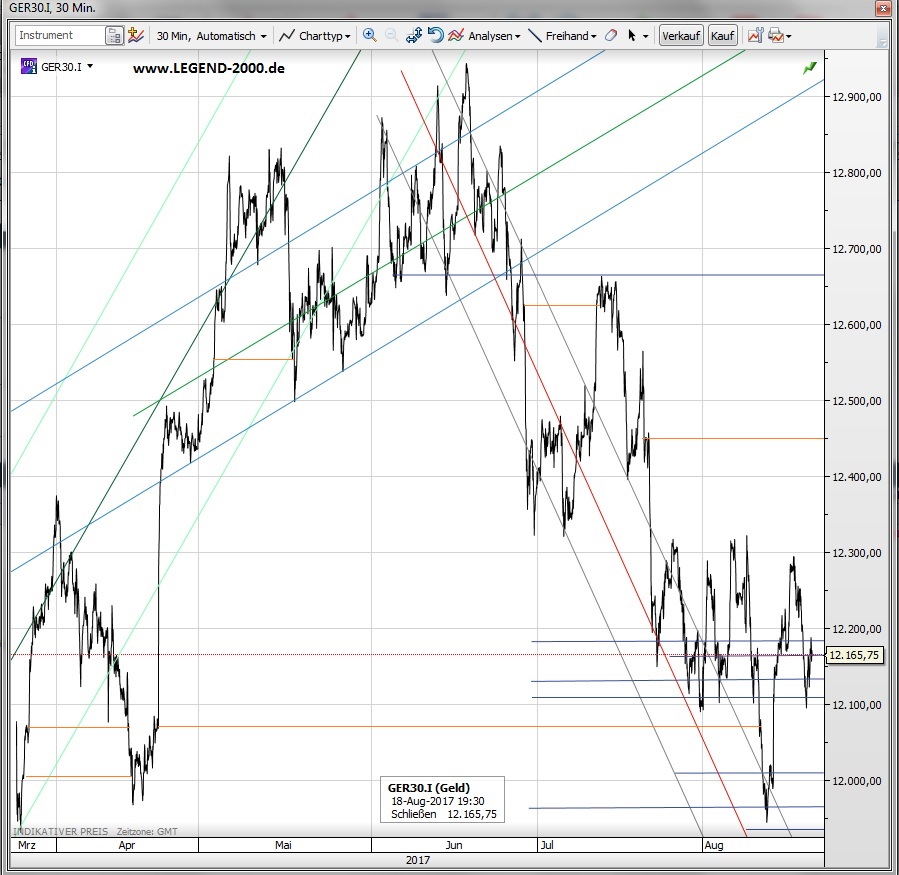This screenshot has width=899, height=875.
Task: Click the add indicator chart icon with star
Action: click(x=136, y=36)
